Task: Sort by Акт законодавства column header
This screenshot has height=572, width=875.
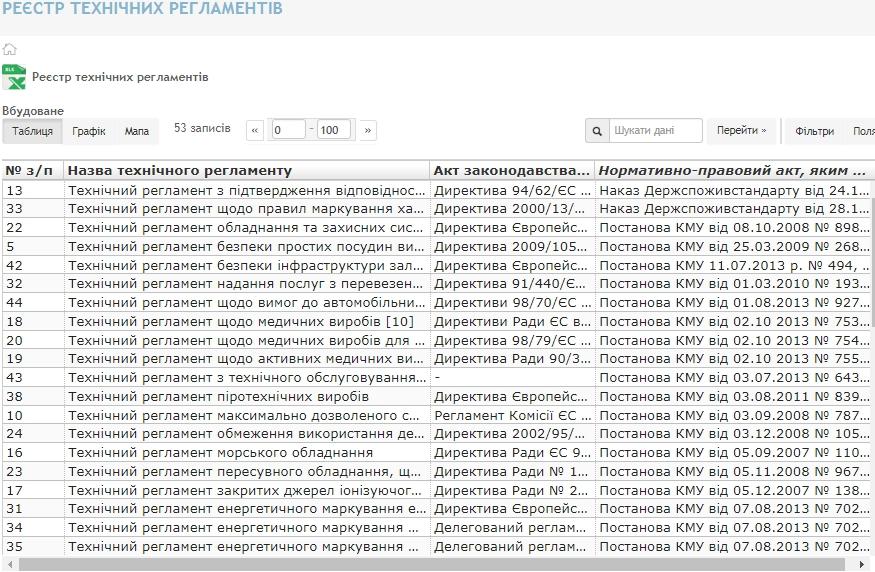Action: click(511, 171)
